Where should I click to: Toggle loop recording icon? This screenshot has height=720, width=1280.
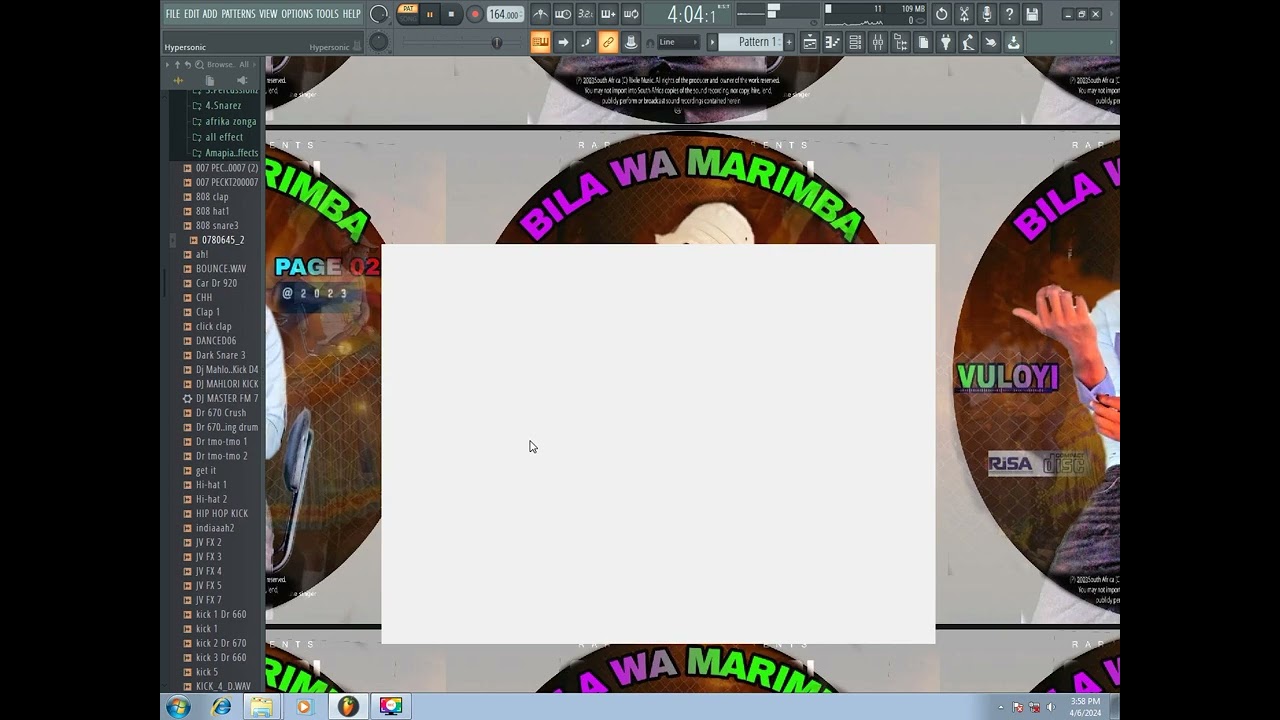[x=631, y=14]
